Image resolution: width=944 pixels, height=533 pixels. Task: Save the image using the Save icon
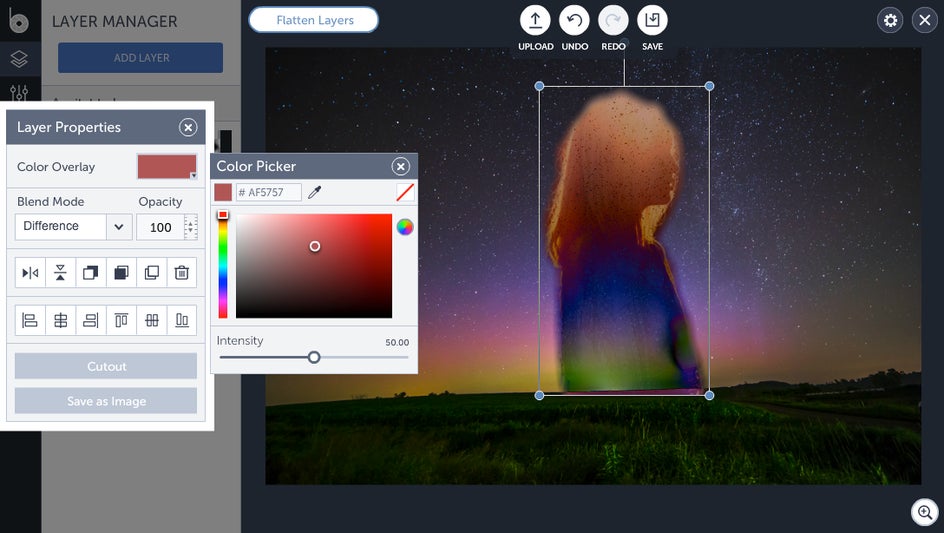(652, 21)
